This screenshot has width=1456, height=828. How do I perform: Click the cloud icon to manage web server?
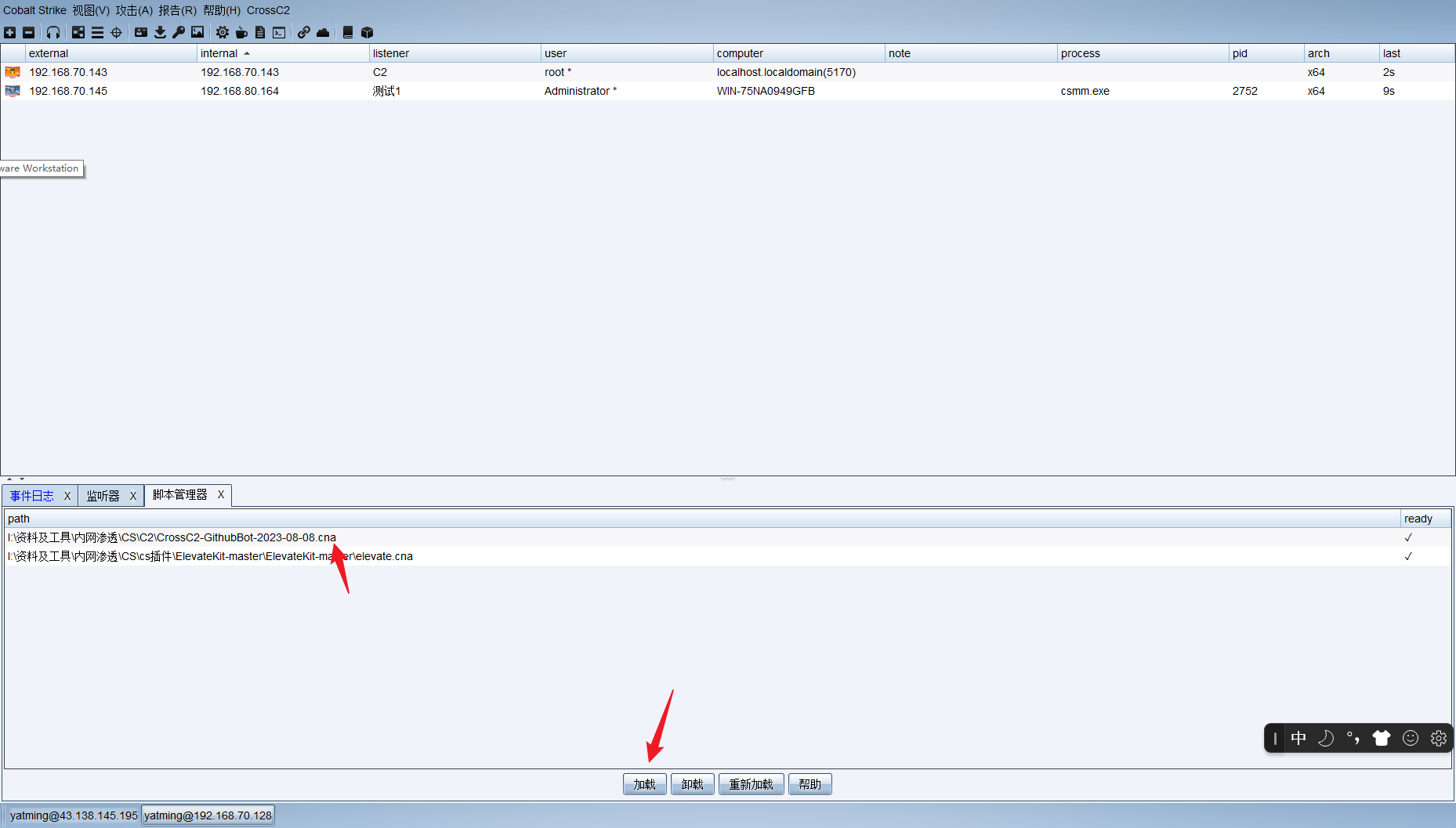(x=323, y=32)
